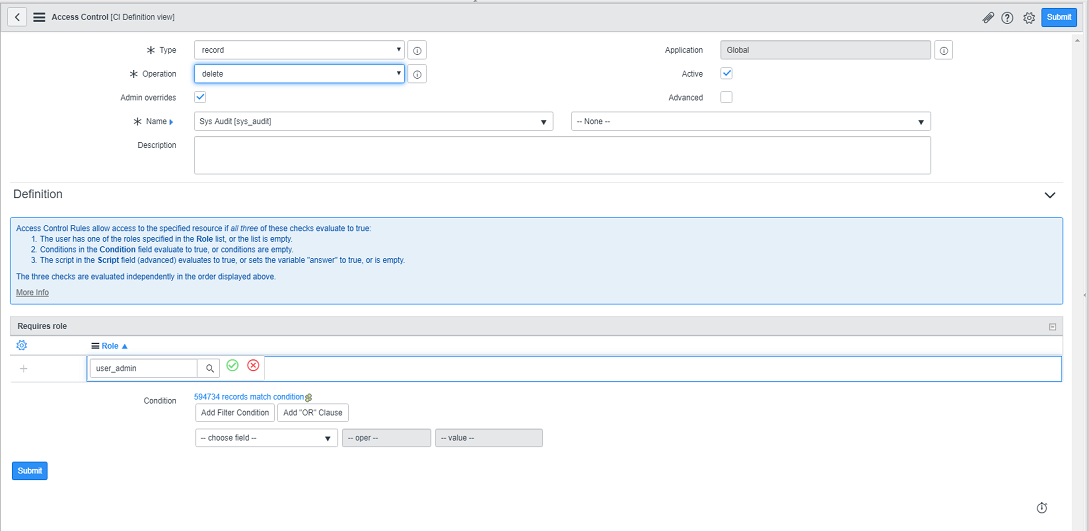Open the form context menu hamburger icon
This screenshot has height=531, width=1089.
[x=39, y=17]
